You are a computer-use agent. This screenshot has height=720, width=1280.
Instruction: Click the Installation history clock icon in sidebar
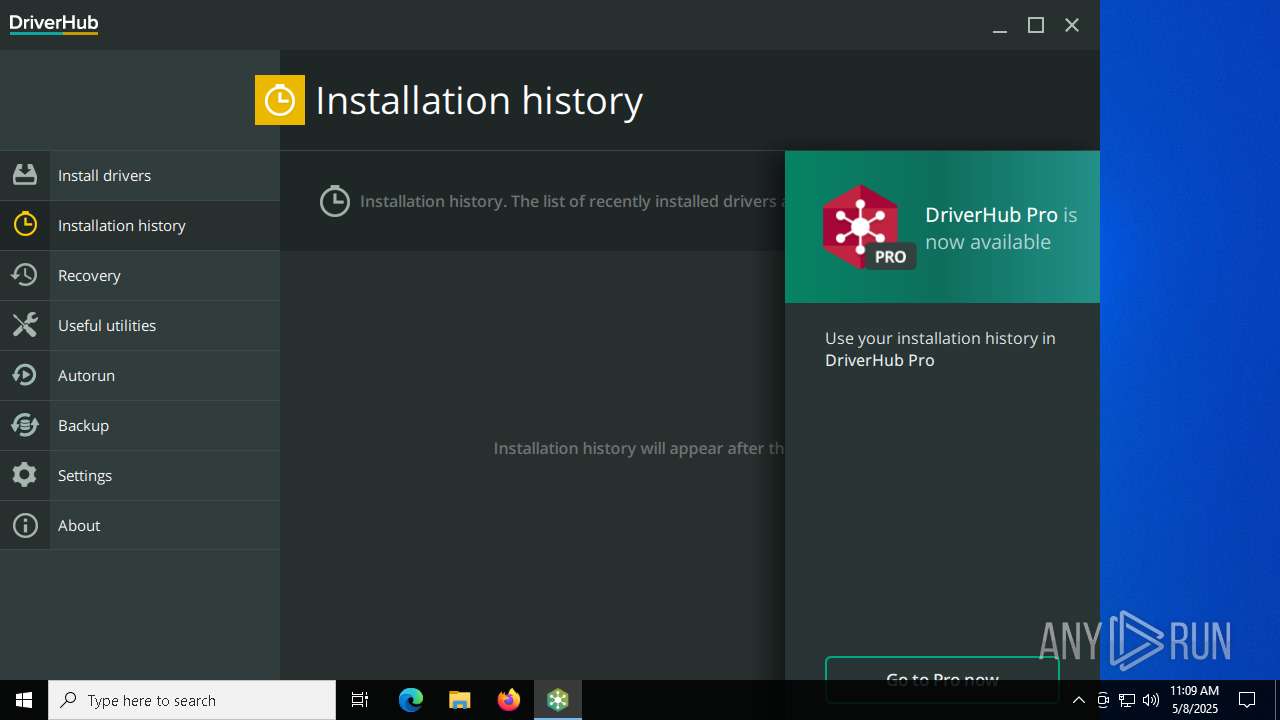point(25,225)
